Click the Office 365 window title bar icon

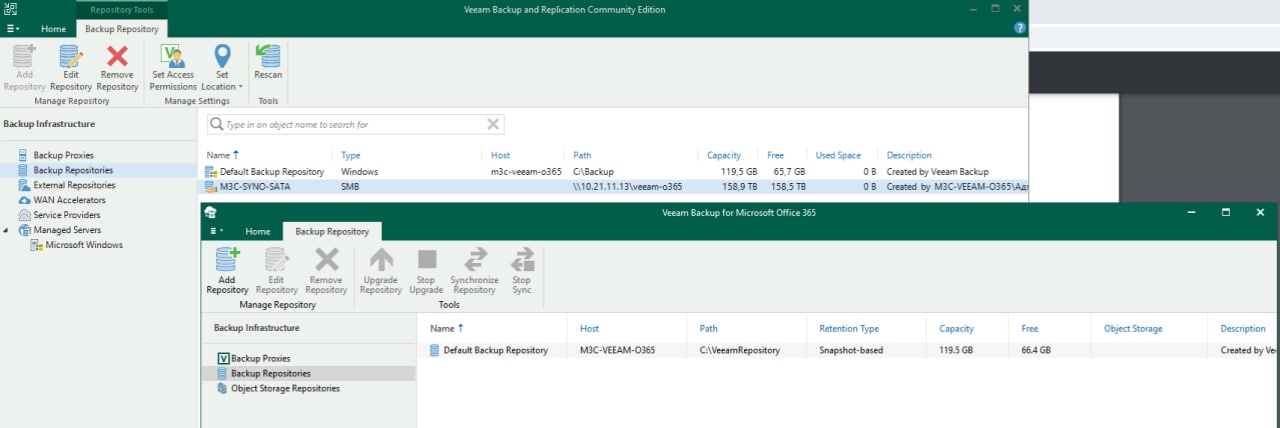[x=211, y=212]
